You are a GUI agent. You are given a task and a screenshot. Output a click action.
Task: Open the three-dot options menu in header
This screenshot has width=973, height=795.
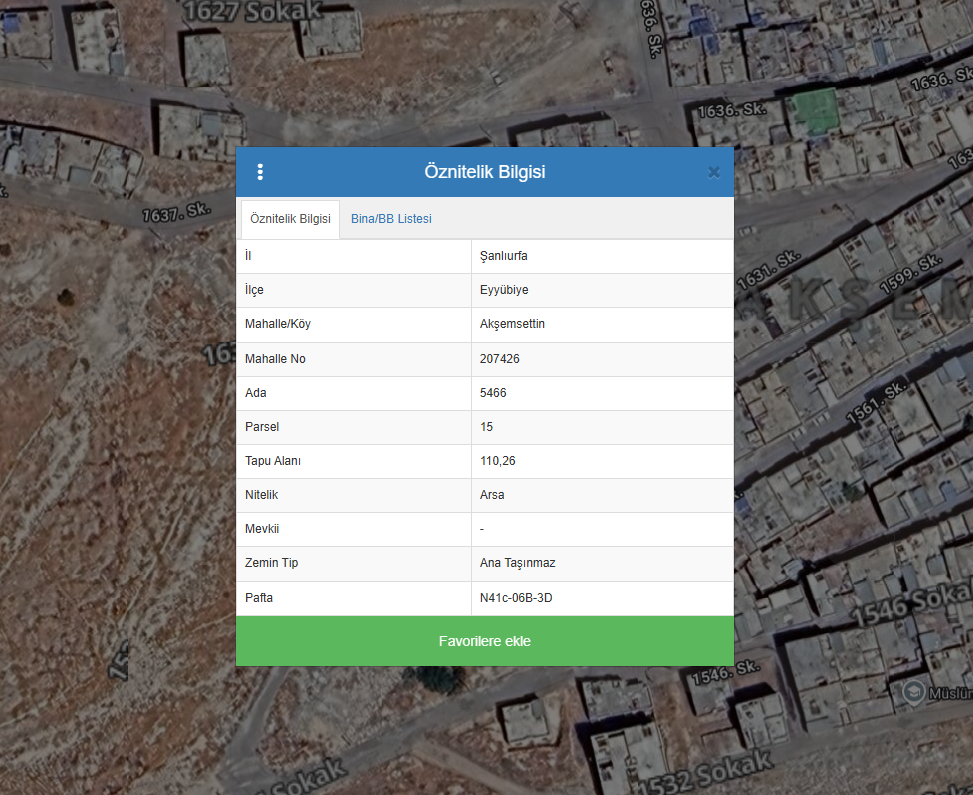260,172
